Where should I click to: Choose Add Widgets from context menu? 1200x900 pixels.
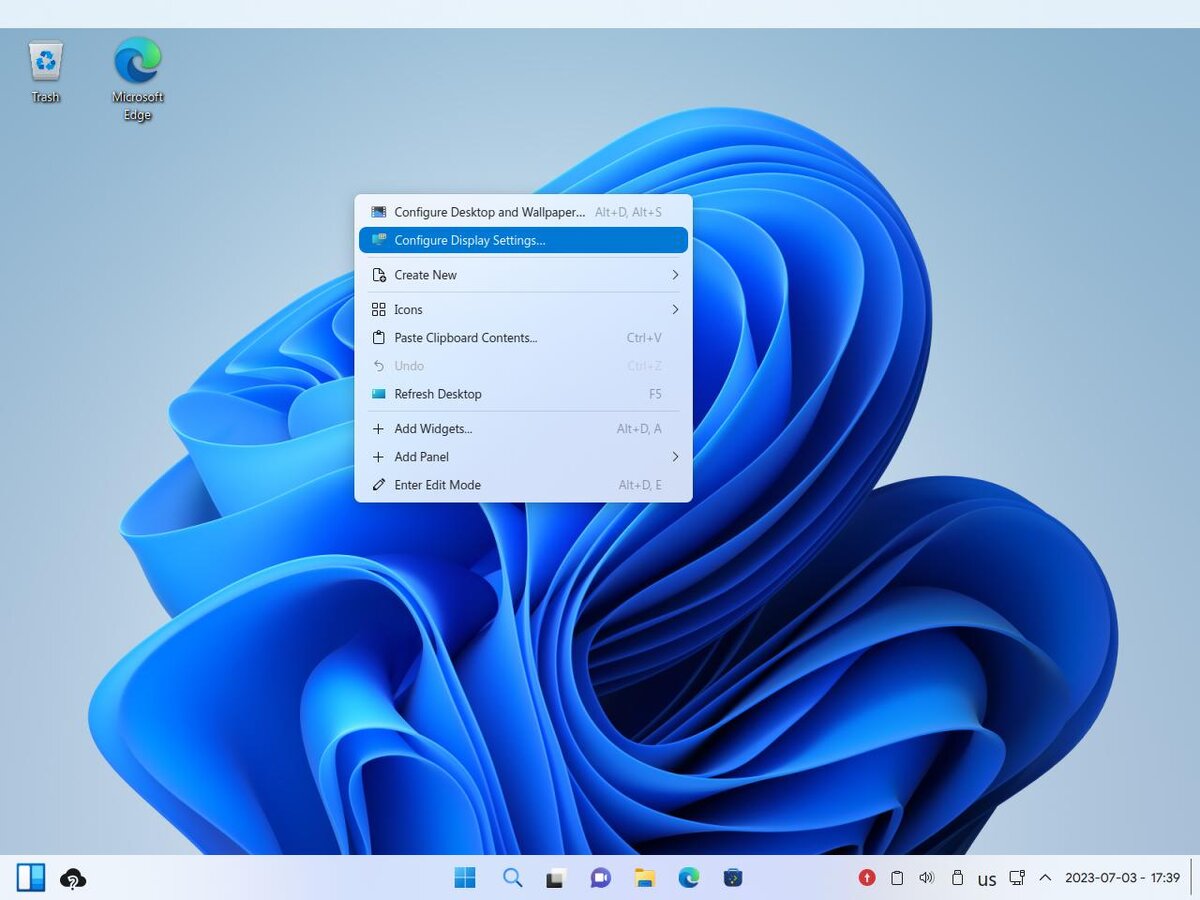point(523,429)
